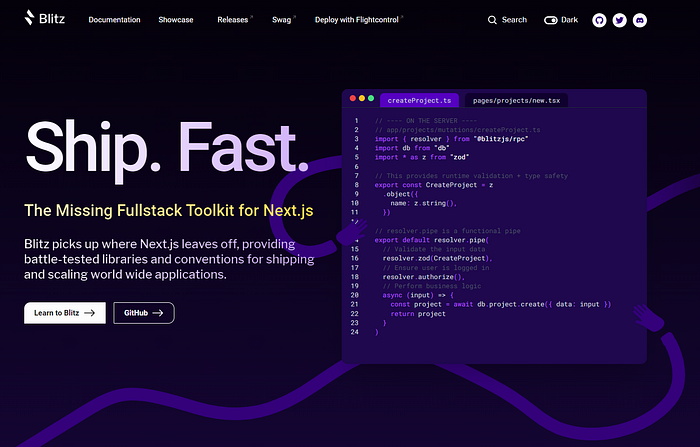Click the 'export const CreateProject = z' line
This screenshot has width=700, height=447.
point(434,185)
